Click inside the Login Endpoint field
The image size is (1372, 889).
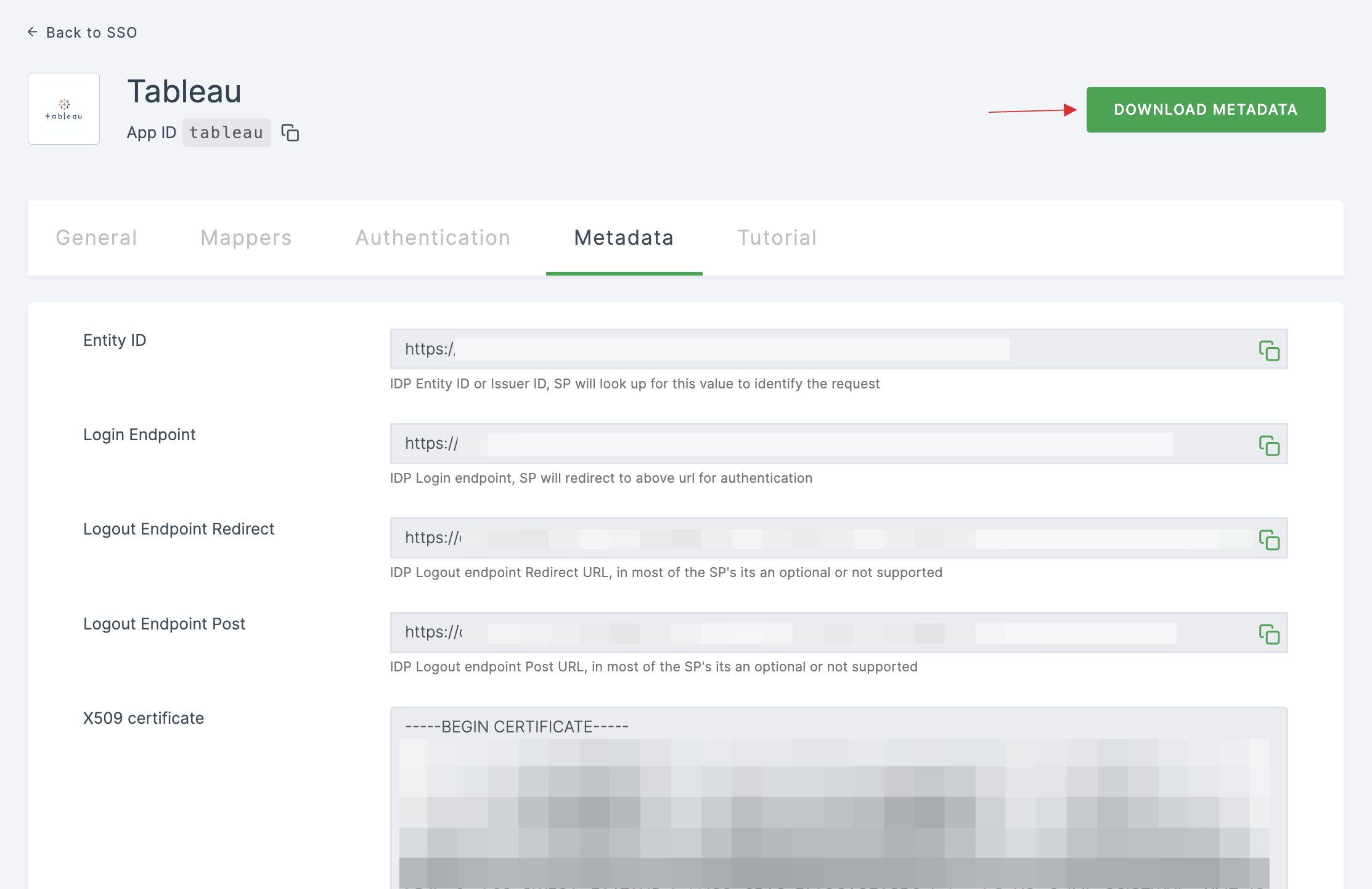click(x=839, y=443)
